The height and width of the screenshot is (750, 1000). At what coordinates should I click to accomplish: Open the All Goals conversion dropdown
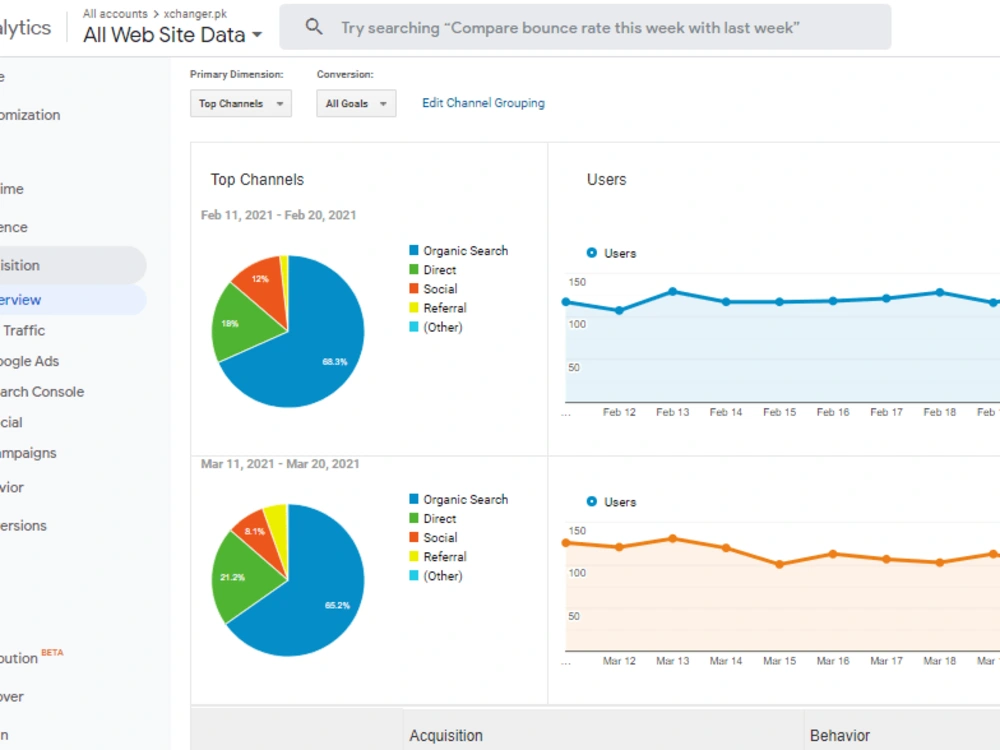coord(356,103)
